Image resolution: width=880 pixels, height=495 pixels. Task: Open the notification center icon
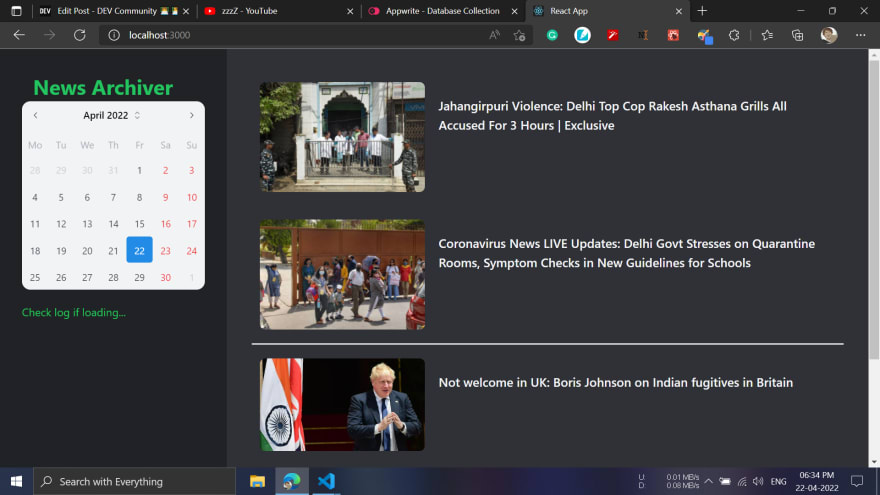[857, 482]
